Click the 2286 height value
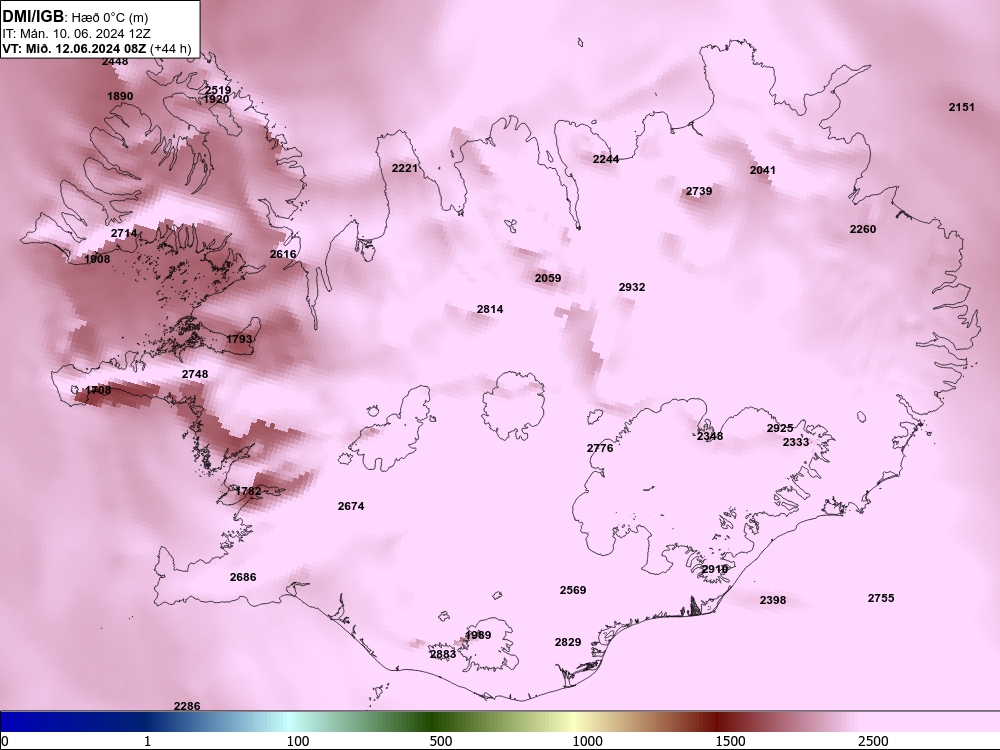The image size is (1000, 750). coord(187,706)
